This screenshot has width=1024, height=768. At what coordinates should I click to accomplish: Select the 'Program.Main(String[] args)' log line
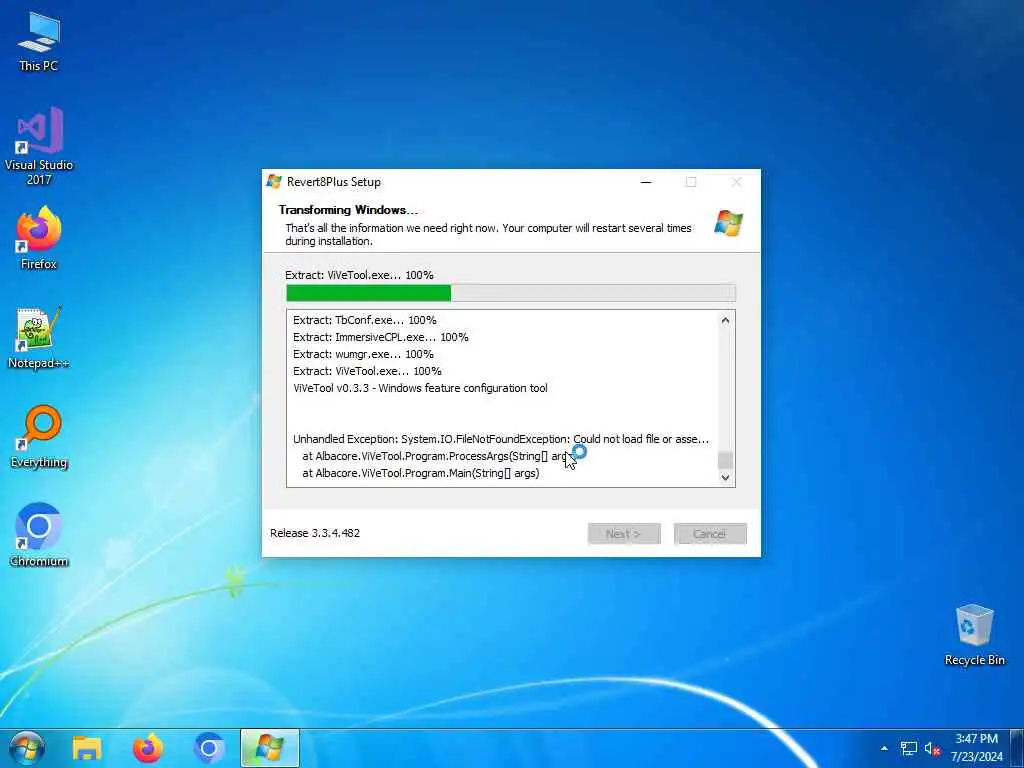point(421,473)
